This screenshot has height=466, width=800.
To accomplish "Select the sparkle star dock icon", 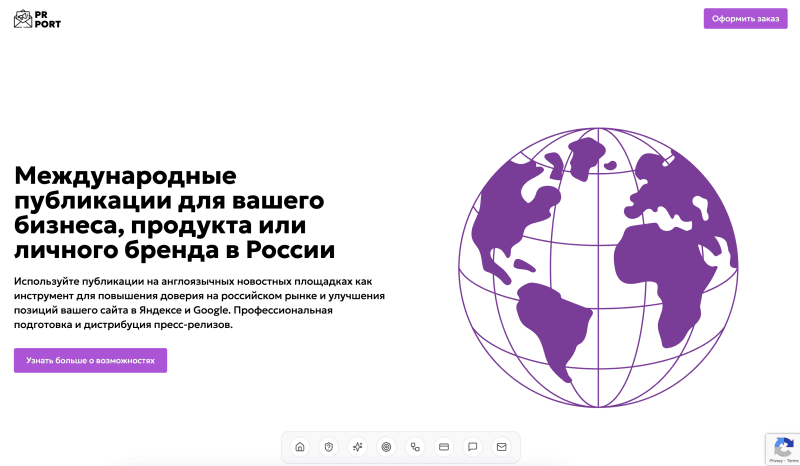I will [358, 447].
